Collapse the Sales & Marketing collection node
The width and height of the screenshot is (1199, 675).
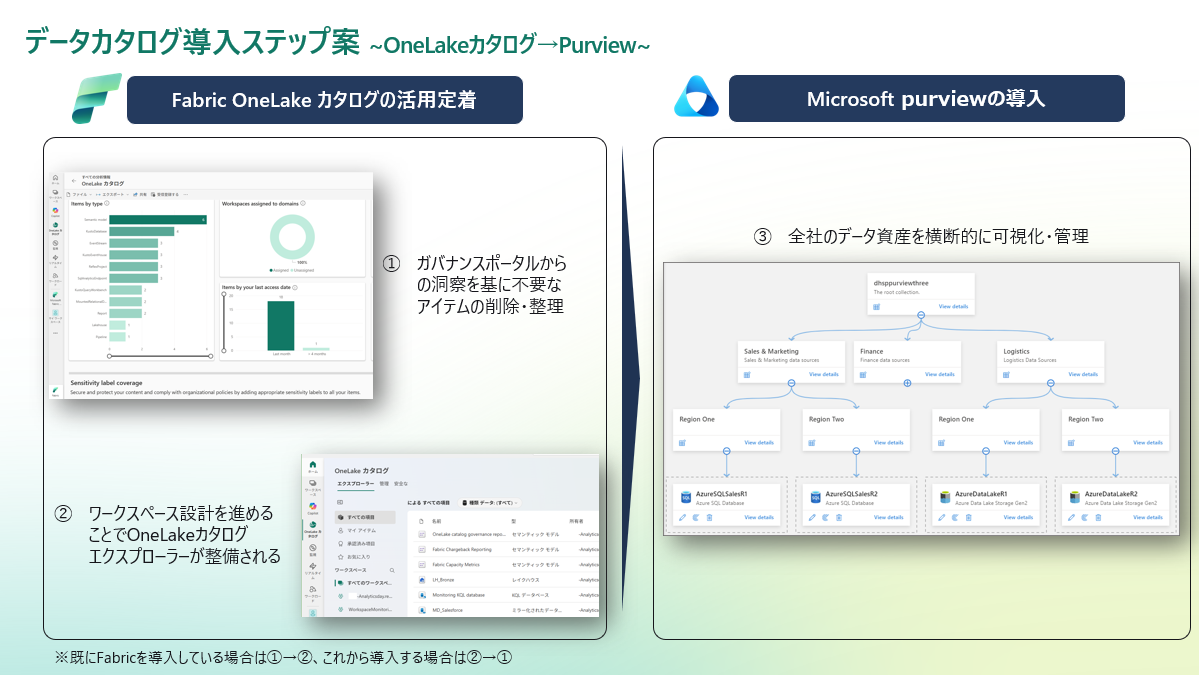[791, 383]
